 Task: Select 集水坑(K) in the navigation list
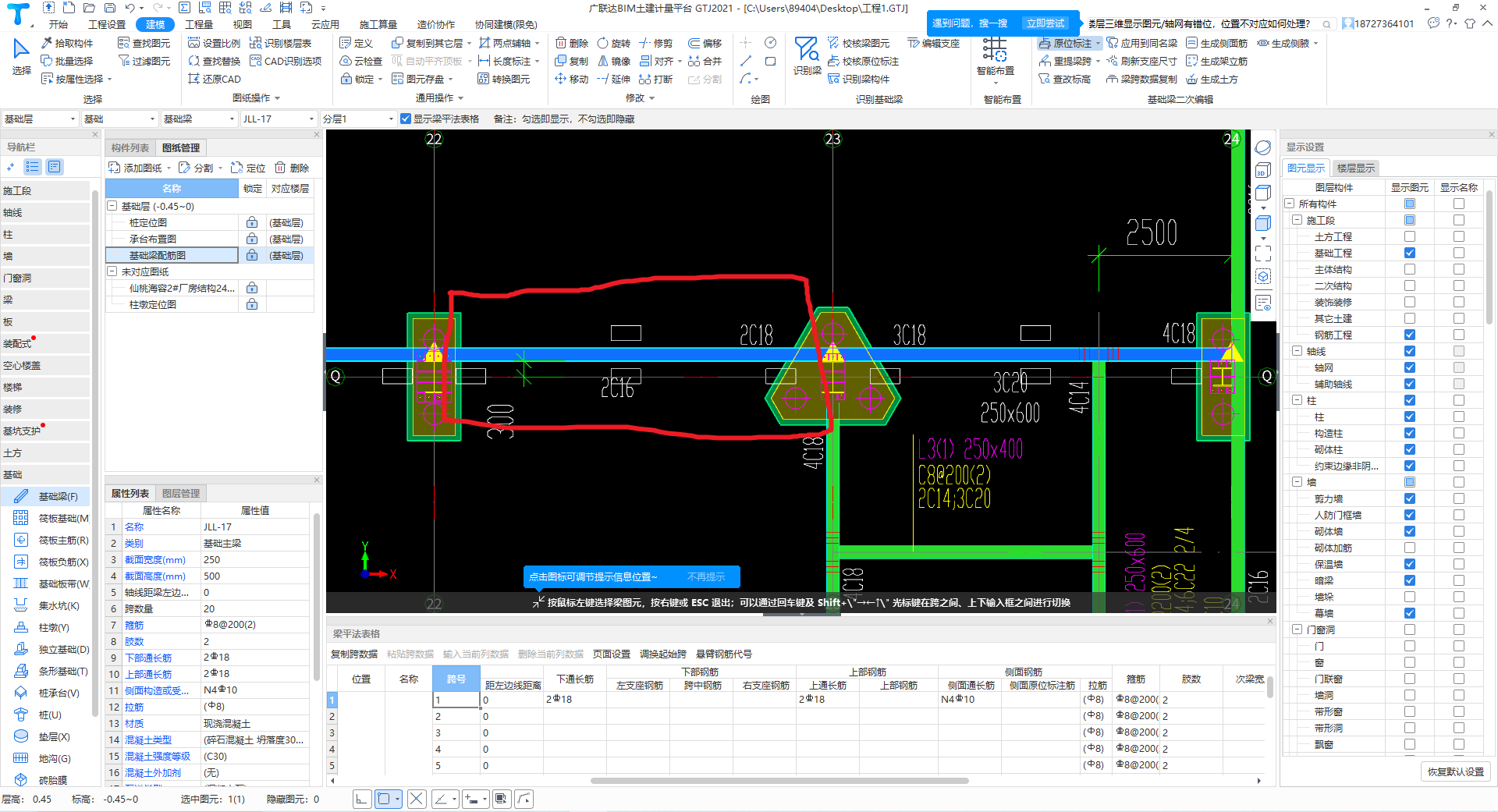click(45, 605)
